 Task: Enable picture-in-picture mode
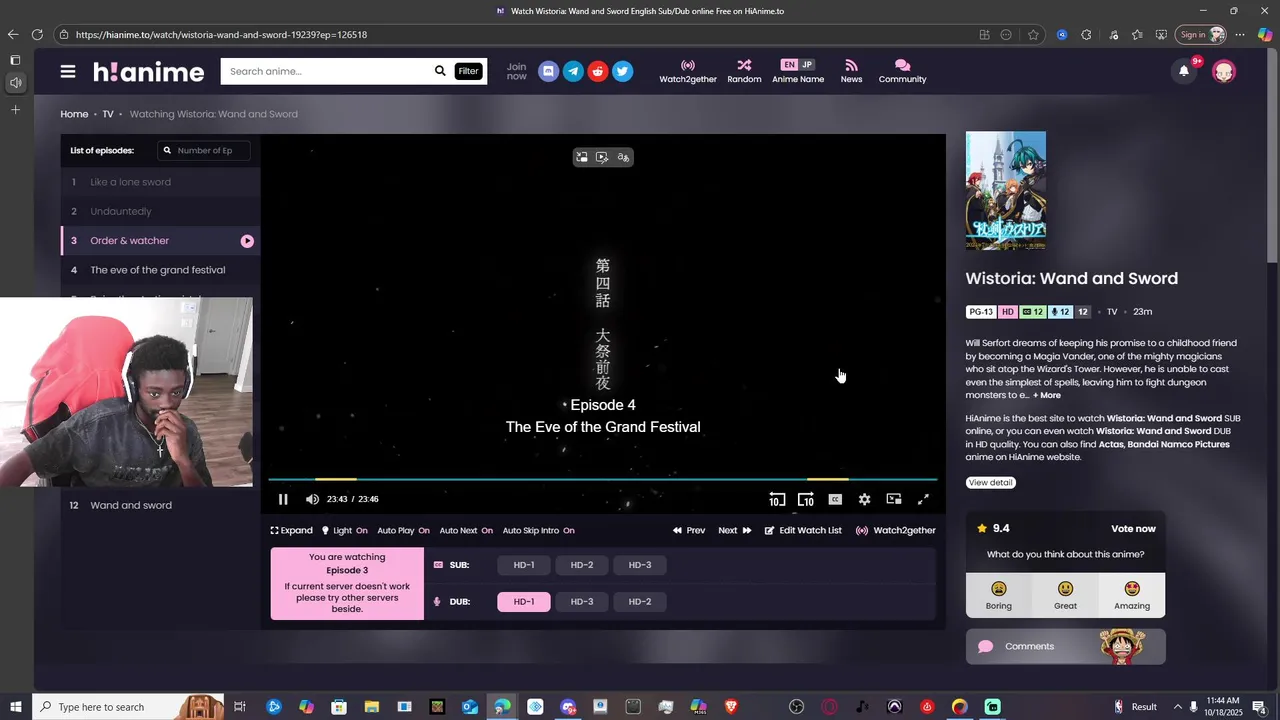894,499
